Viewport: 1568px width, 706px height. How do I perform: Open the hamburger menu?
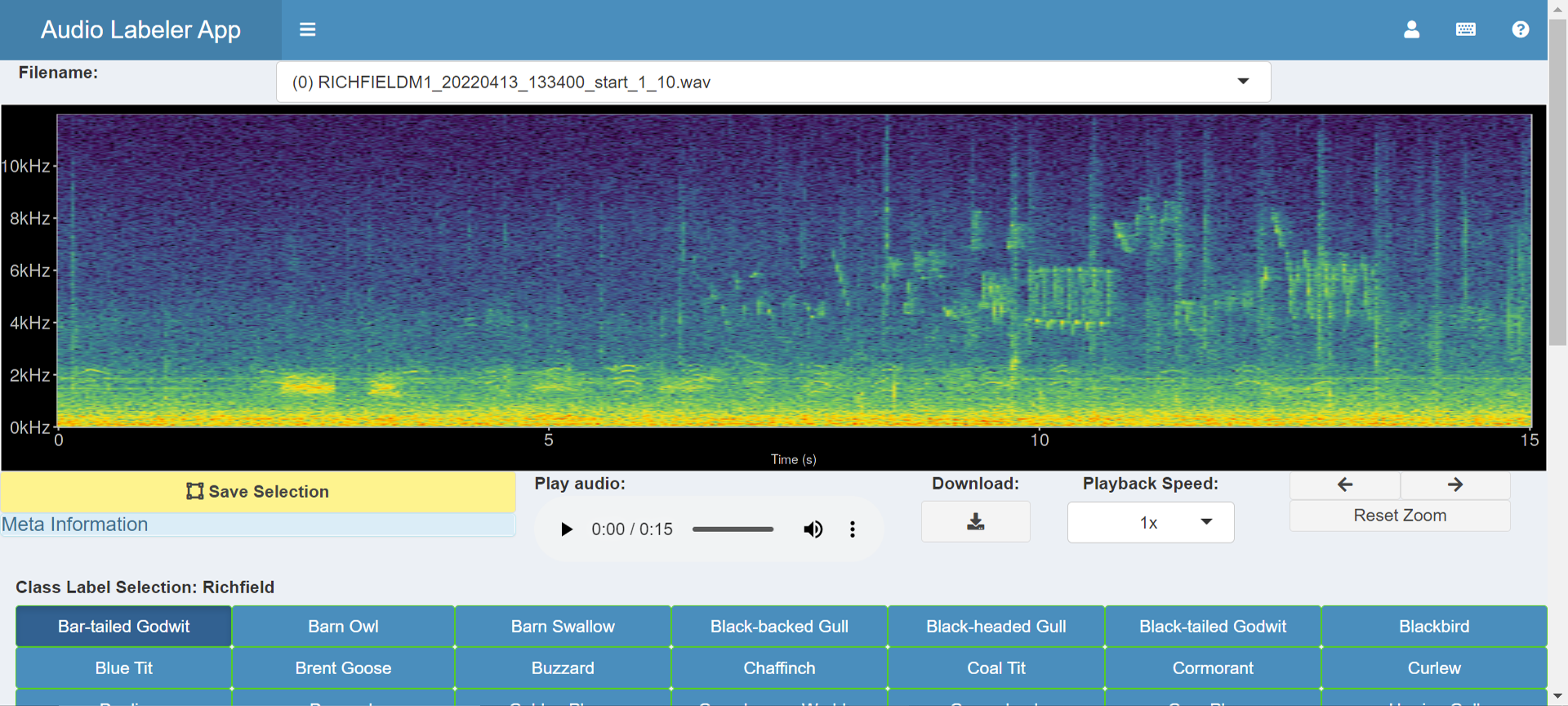click(x=307, y=29)
